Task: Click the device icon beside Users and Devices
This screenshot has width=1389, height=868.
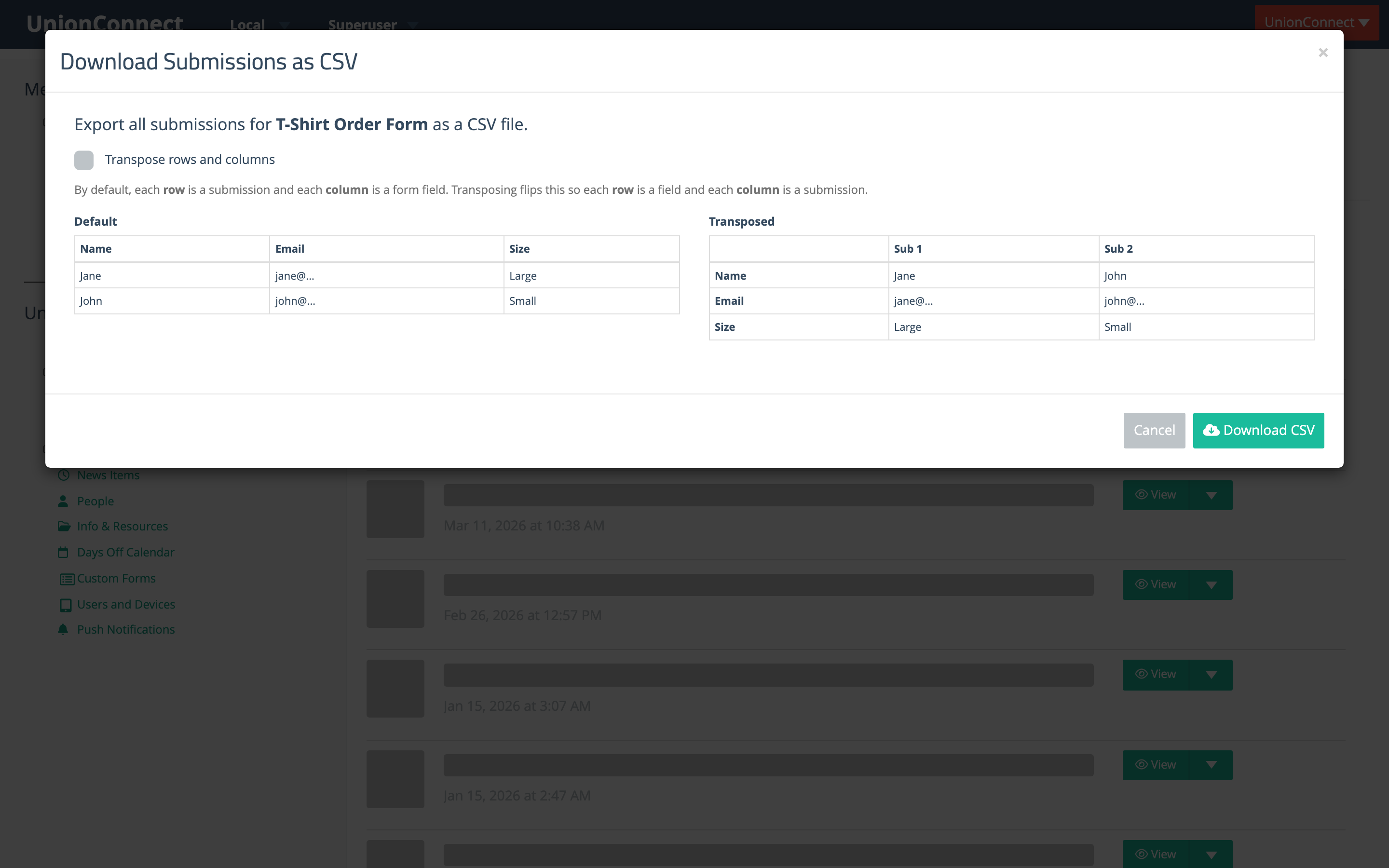Action: pos(66,605)
